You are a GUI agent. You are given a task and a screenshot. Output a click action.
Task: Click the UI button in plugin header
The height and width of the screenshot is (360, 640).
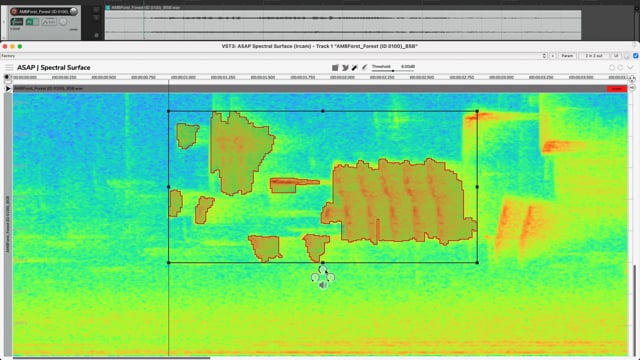coord(616,56)
